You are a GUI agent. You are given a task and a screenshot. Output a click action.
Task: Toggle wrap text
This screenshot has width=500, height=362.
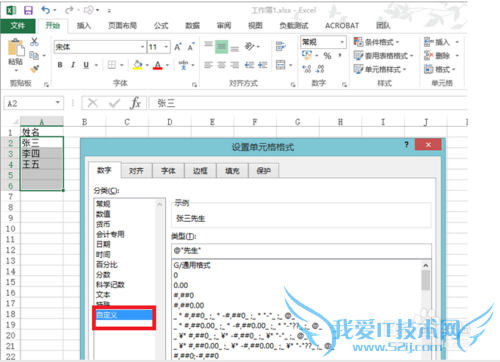click(281, 46)
